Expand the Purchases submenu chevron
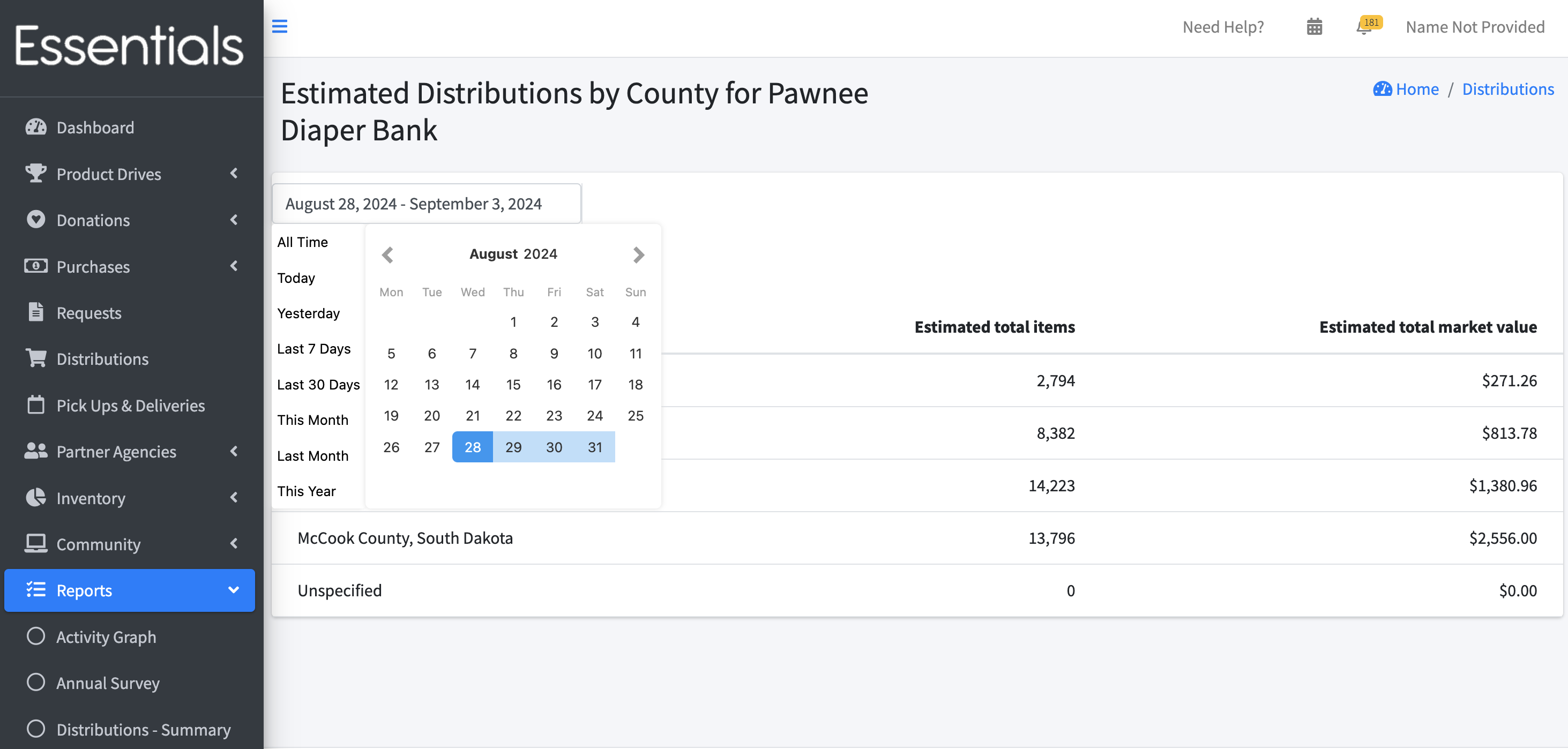Screen dimensions: 1568x749 click(x=234, y=266)
